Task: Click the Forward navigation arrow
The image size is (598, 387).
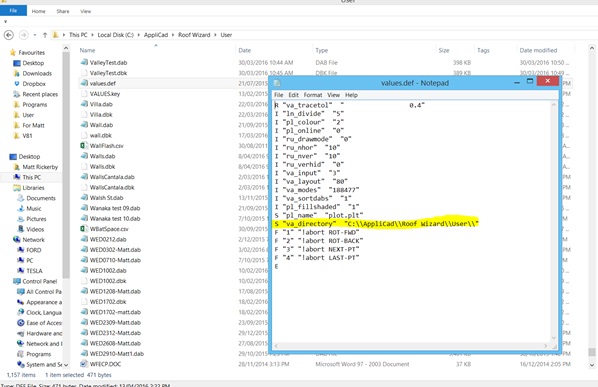Action: [x=24, y=35]
